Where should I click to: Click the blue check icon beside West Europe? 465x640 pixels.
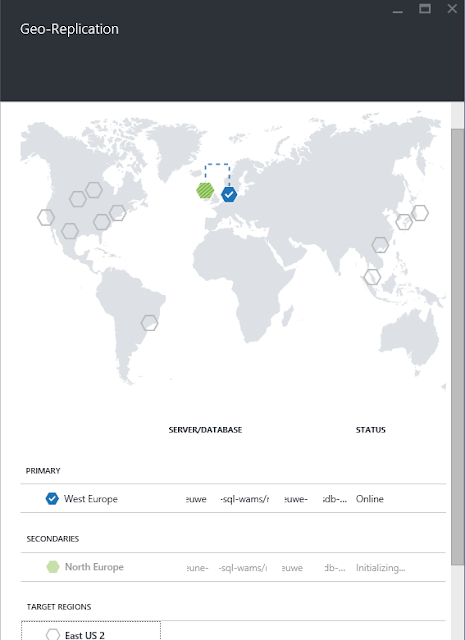point(52,499)
